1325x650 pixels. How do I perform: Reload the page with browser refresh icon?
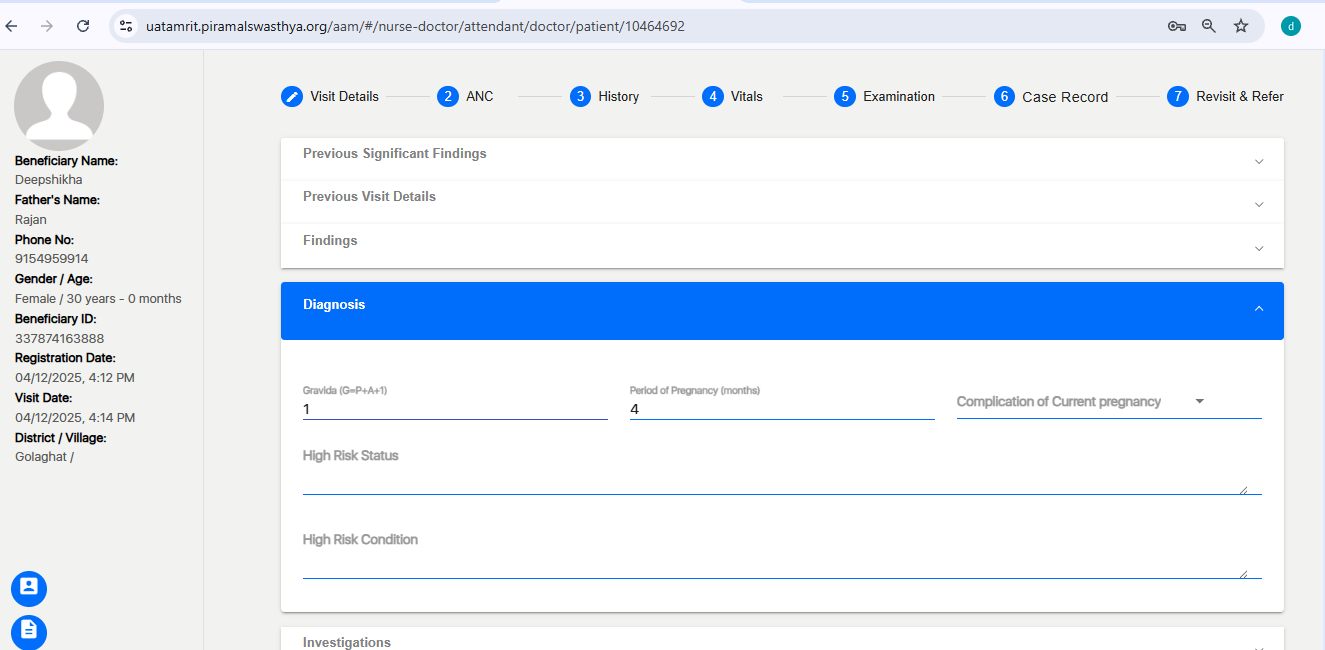[x=83, y=26]
